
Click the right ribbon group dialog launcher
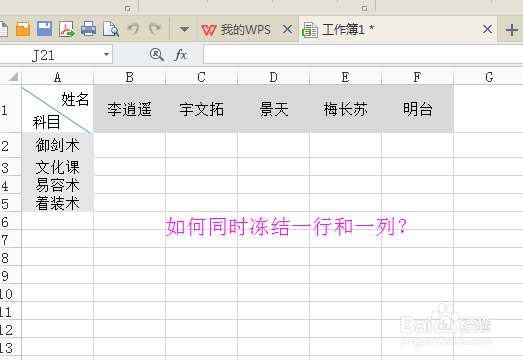click(365, 8)
